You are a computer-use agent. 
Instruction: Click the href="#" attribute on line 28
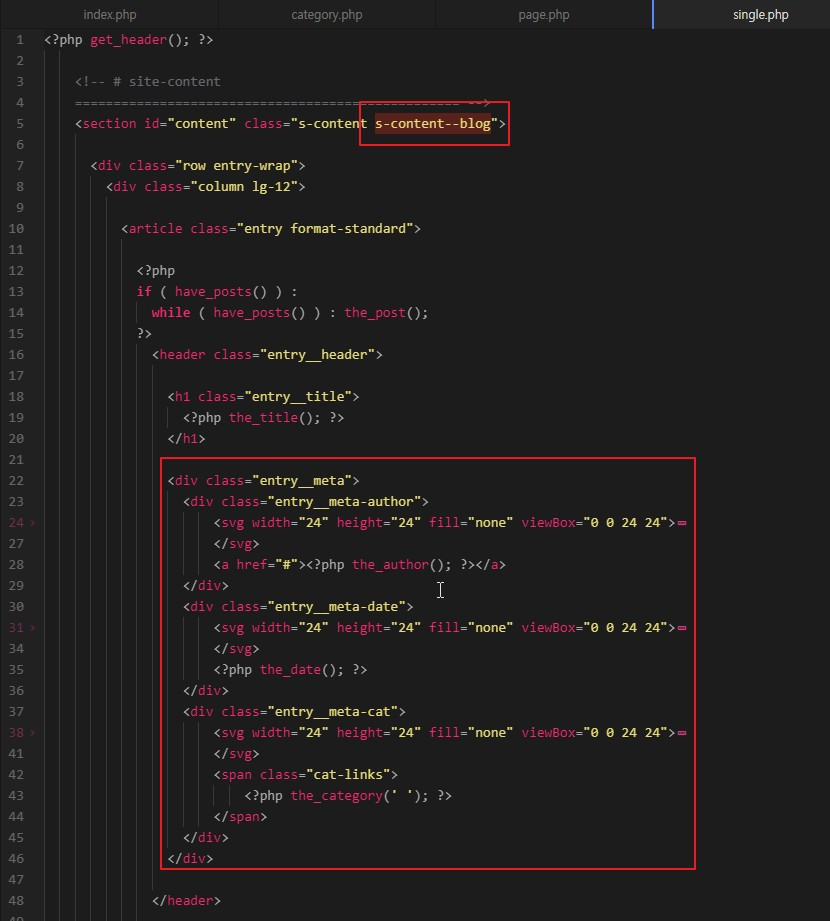(267, 564)
